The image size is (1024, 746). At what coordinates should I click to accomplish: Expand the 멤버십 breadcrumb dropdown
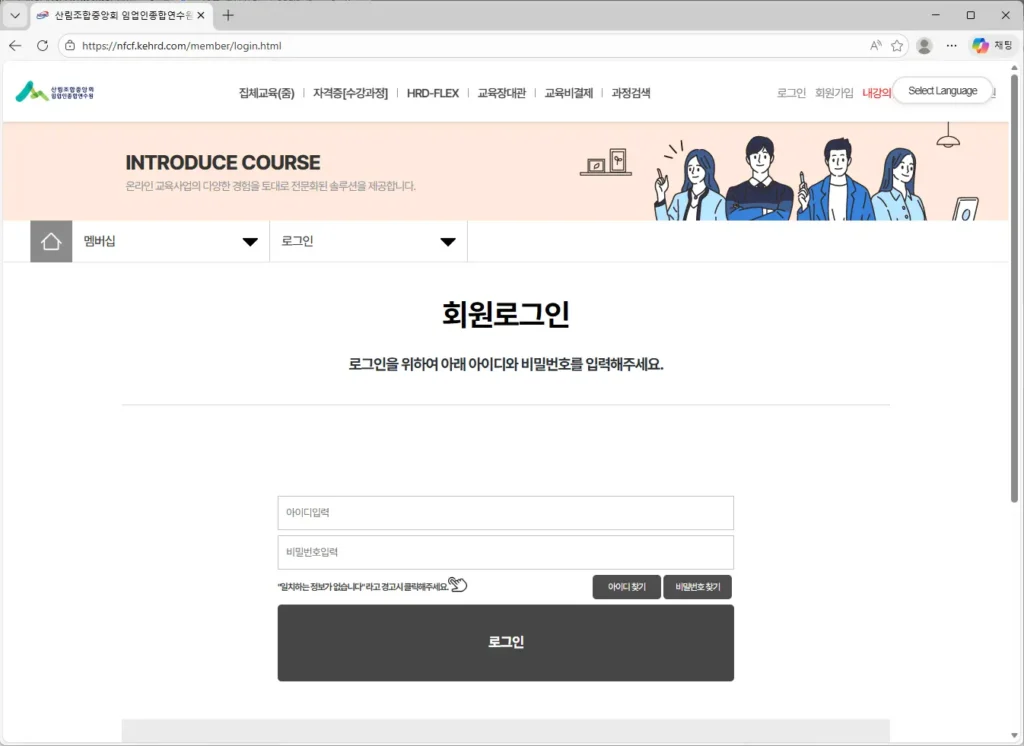[248, 240]
